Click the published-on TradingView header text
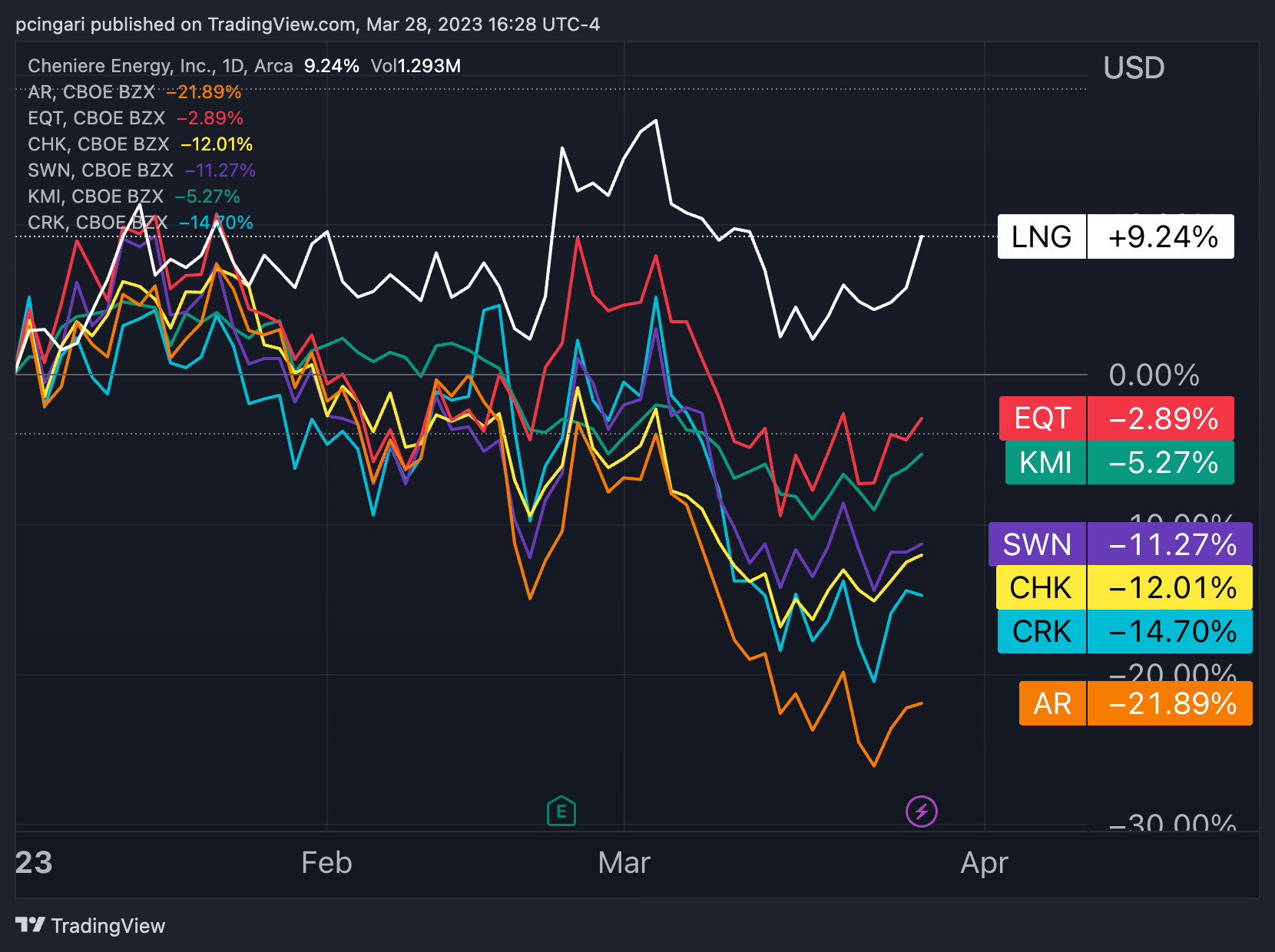This screenshot has height=952, width=1275. coord(307,25)
